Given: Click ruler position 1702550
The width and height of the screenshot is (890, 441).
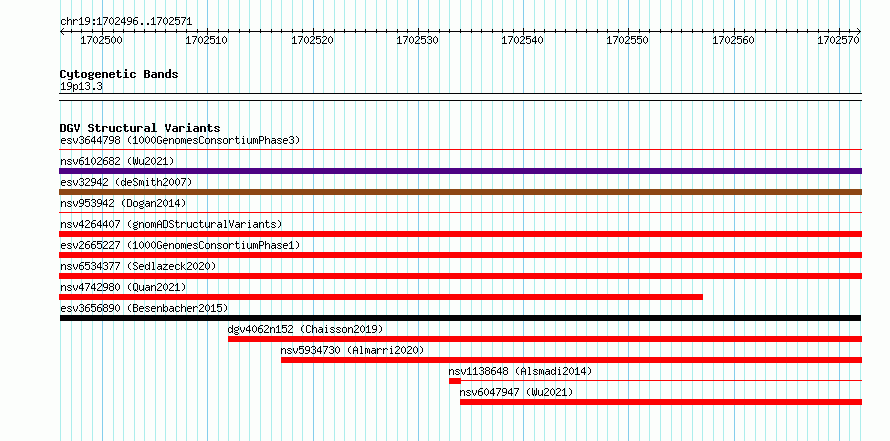Looking at the screenshot, I should pyautogui.click(x=628, y=40).
